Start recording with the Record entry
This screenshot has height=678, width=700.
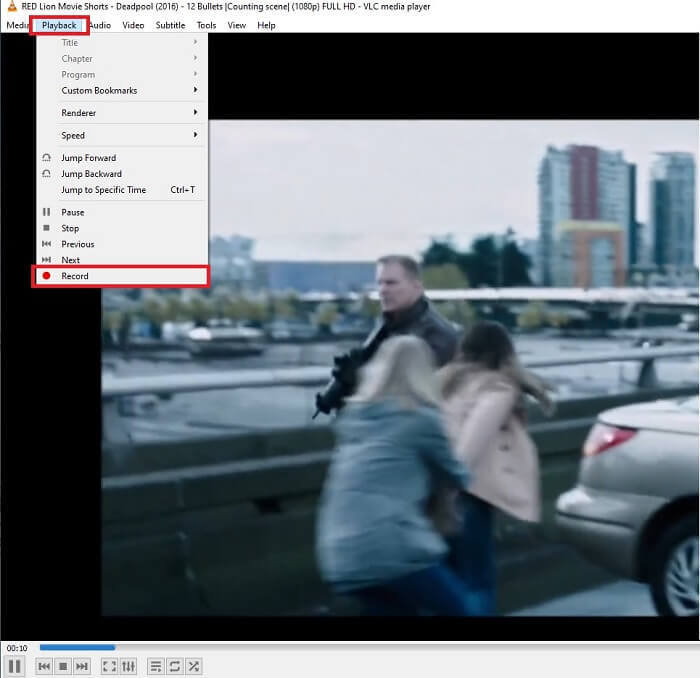point(120,276)
